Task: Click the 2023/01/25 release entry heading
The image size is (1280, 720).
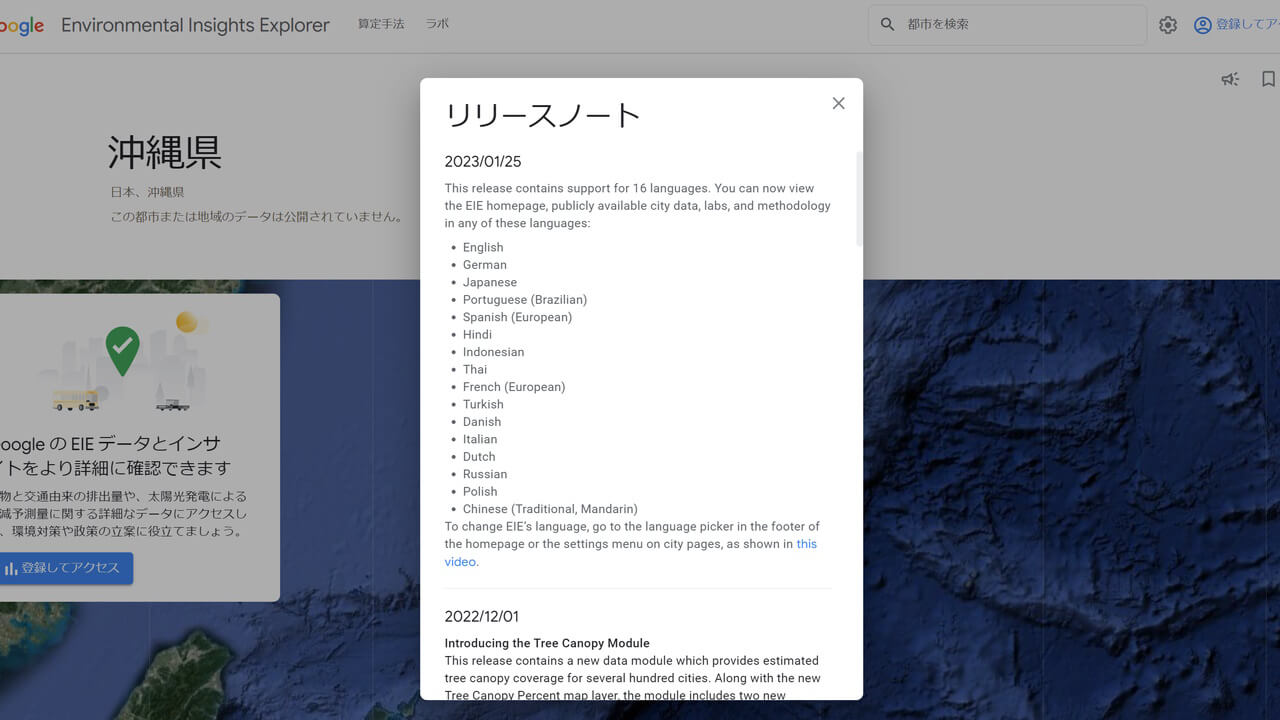Action: click(481, 161)
